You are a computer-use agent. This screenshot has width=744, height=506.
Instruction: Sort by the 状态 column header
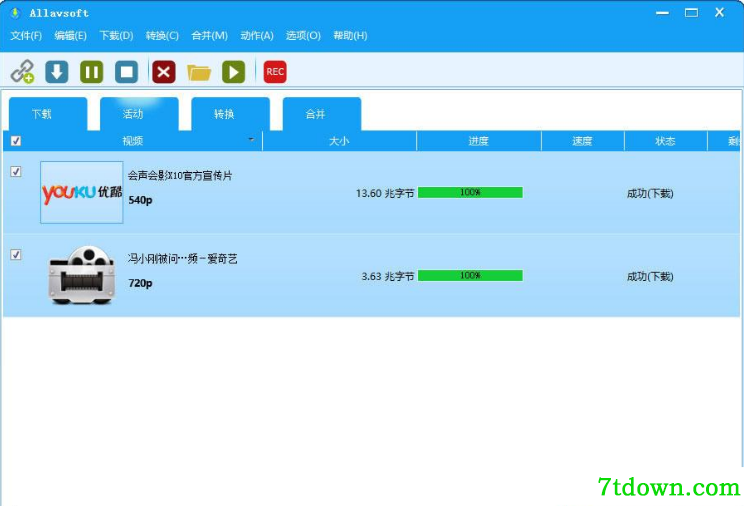tap(665, 141)
